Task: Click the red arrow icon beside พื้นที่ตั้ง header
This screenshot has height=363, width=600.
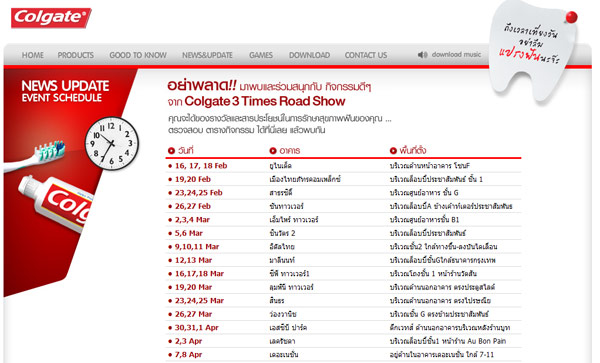Action: (393, 151)
